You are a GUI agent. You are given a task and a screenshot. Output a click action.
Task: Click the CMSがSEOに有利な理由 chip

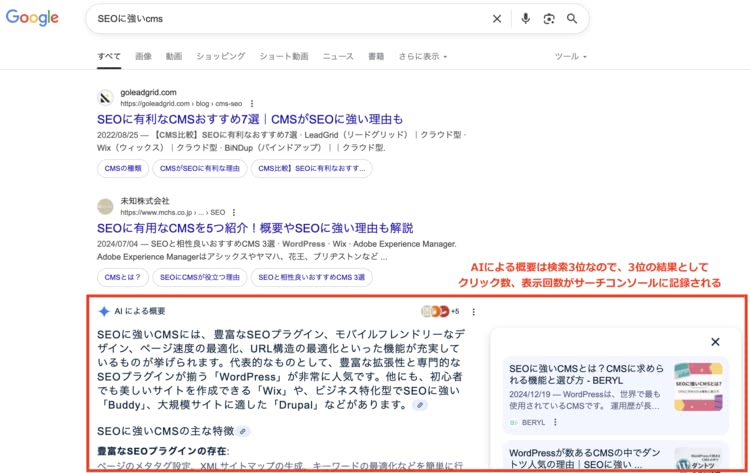(x=199, y=168)
